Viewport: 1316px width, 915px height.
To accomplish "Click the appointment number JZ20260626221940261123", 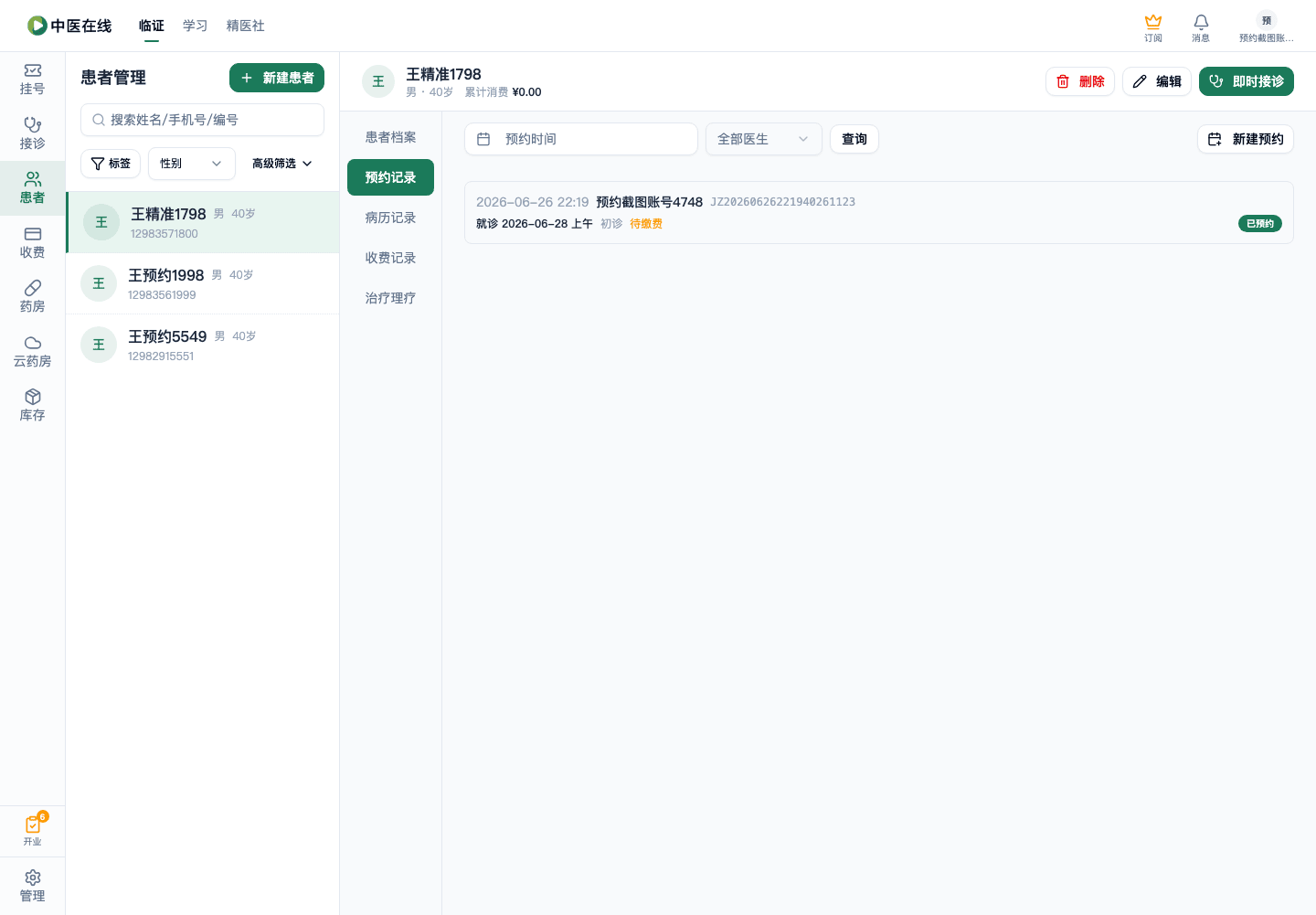I will point(783,202).
